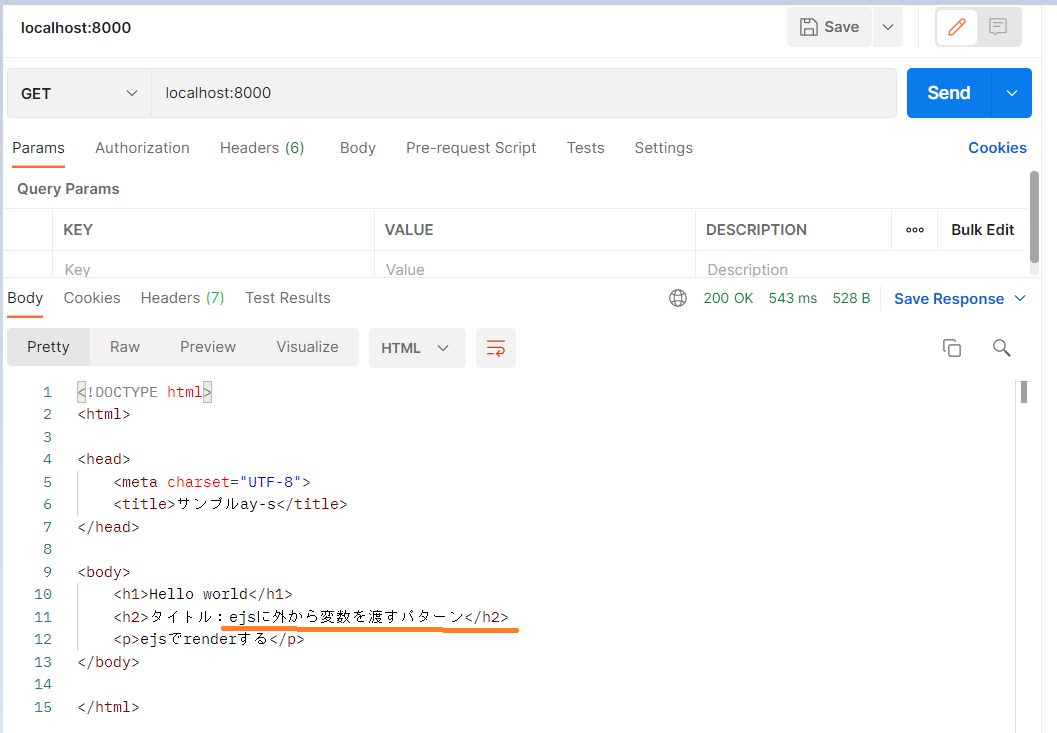The height and width of the screenshot is (733, 1057).
Task: Click the <!DOCTYPE html> code line
Action: [x=144, y=392]
